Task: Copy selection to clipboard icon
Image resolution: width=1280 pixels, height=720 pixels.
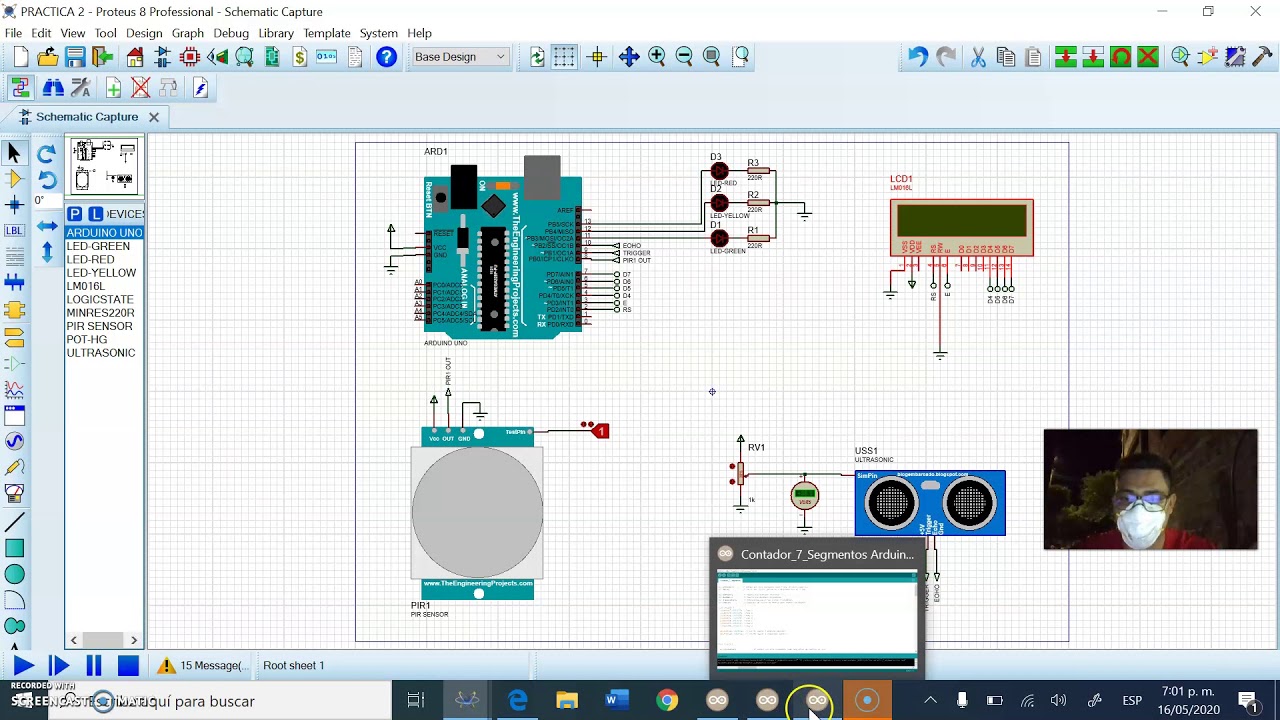Action: coord(1006,57)
